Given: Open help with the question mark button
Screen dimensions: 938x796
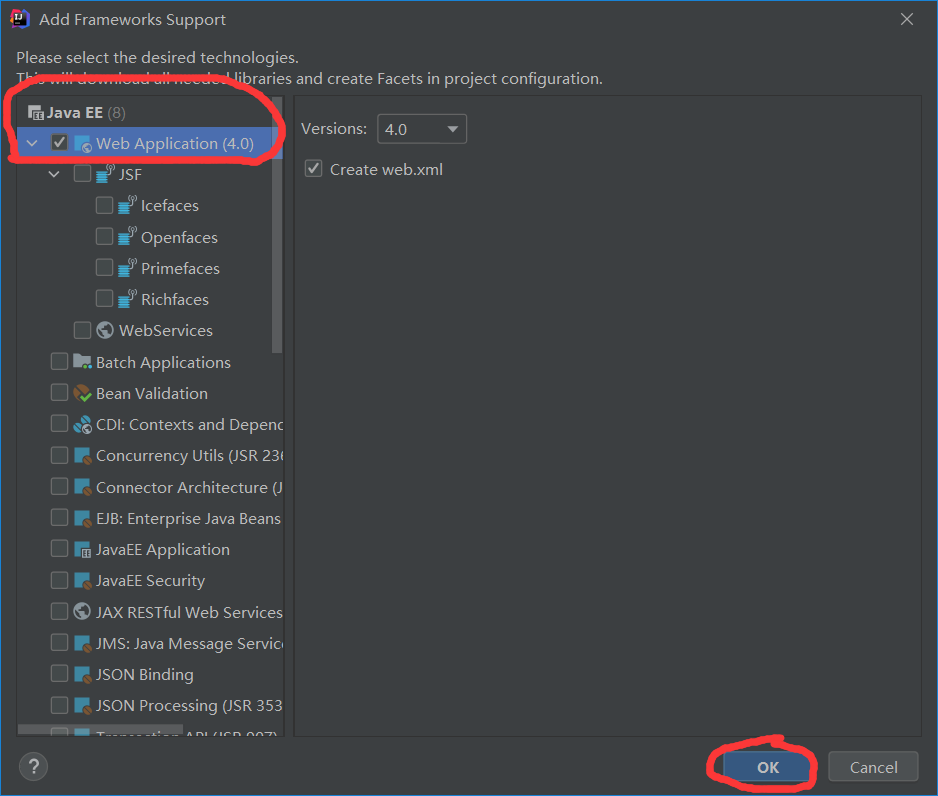Looking at the screenshot, I should coord(34,767).
